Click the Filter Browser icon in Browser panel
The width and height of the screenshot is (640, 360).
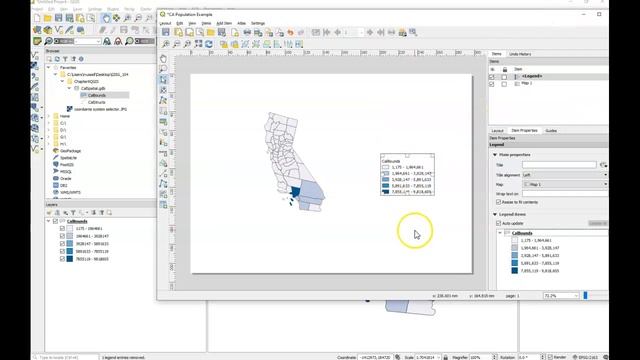[x=65, y=59]
